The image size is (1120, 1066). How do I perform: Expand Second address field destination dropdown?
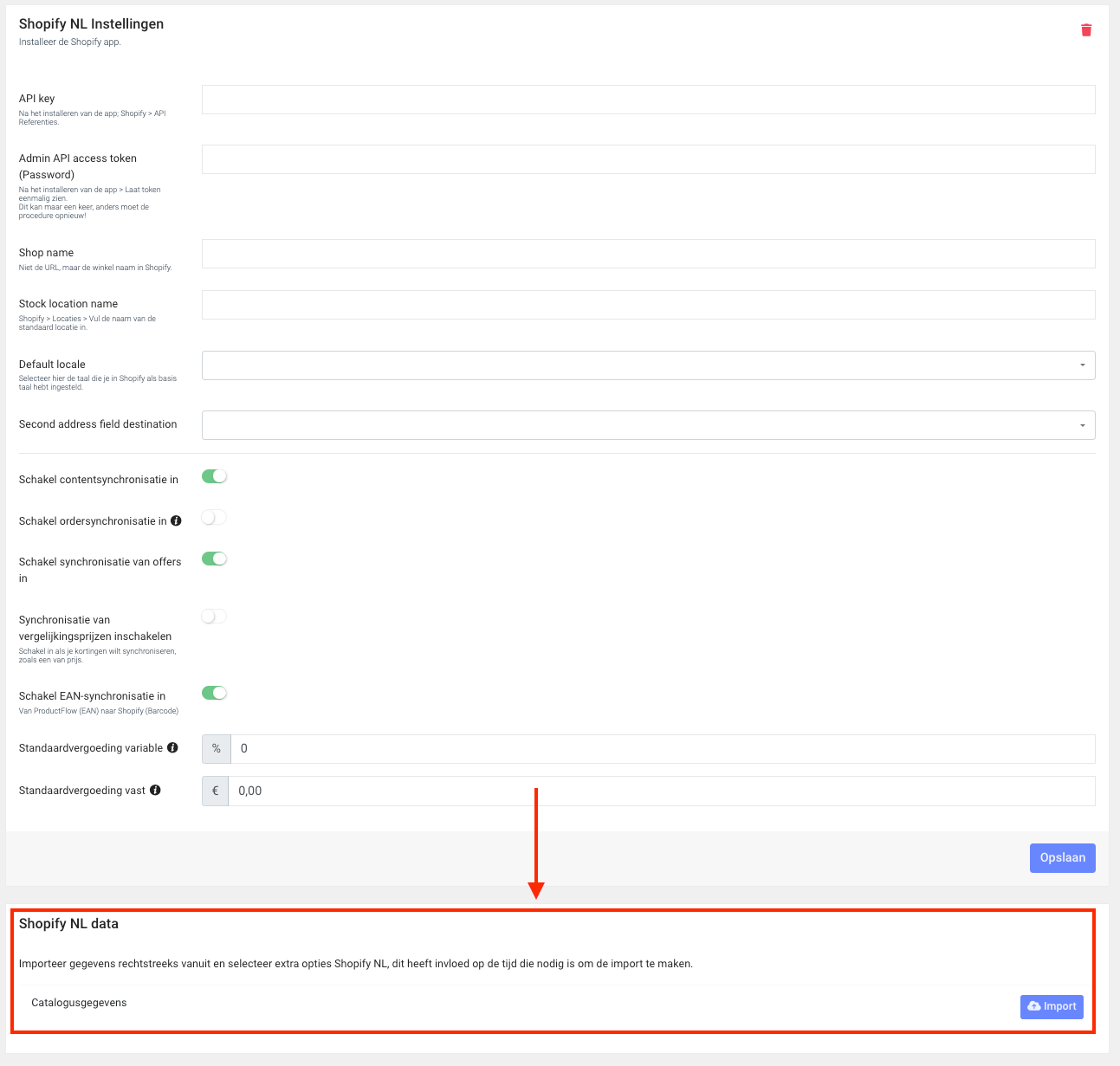click(649, 425)
